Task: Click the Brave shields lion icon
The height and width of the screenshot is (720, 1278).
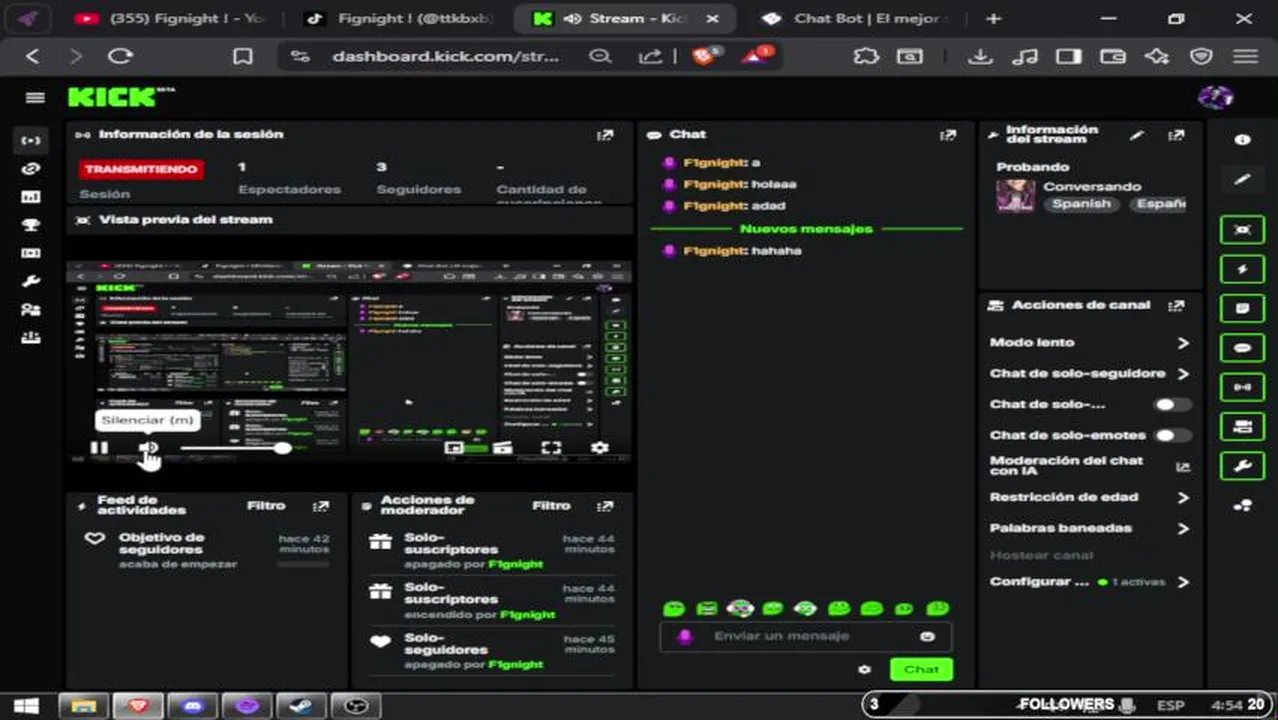Action: point(704,56)
